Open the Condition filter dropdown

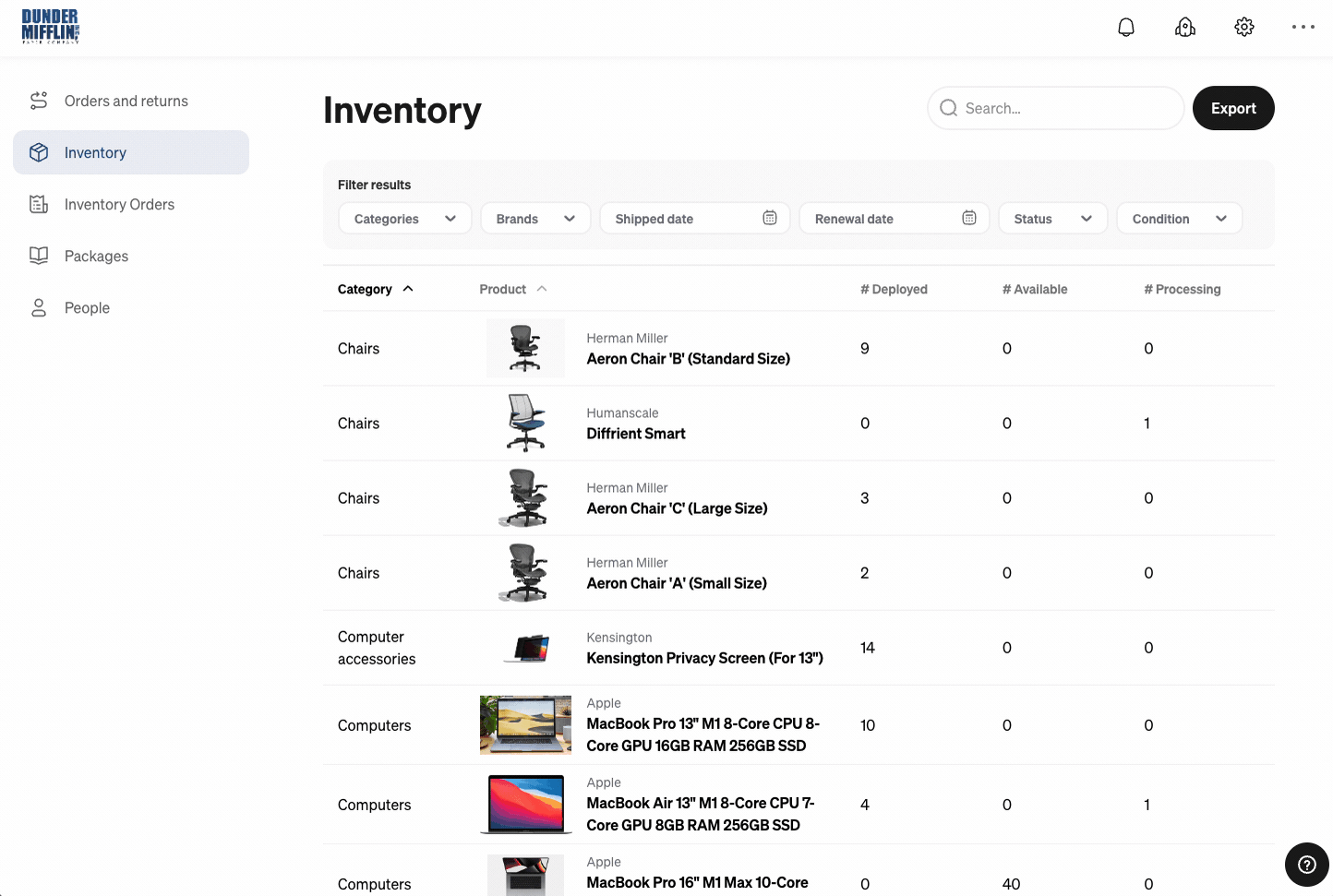tap(1180, 219)
